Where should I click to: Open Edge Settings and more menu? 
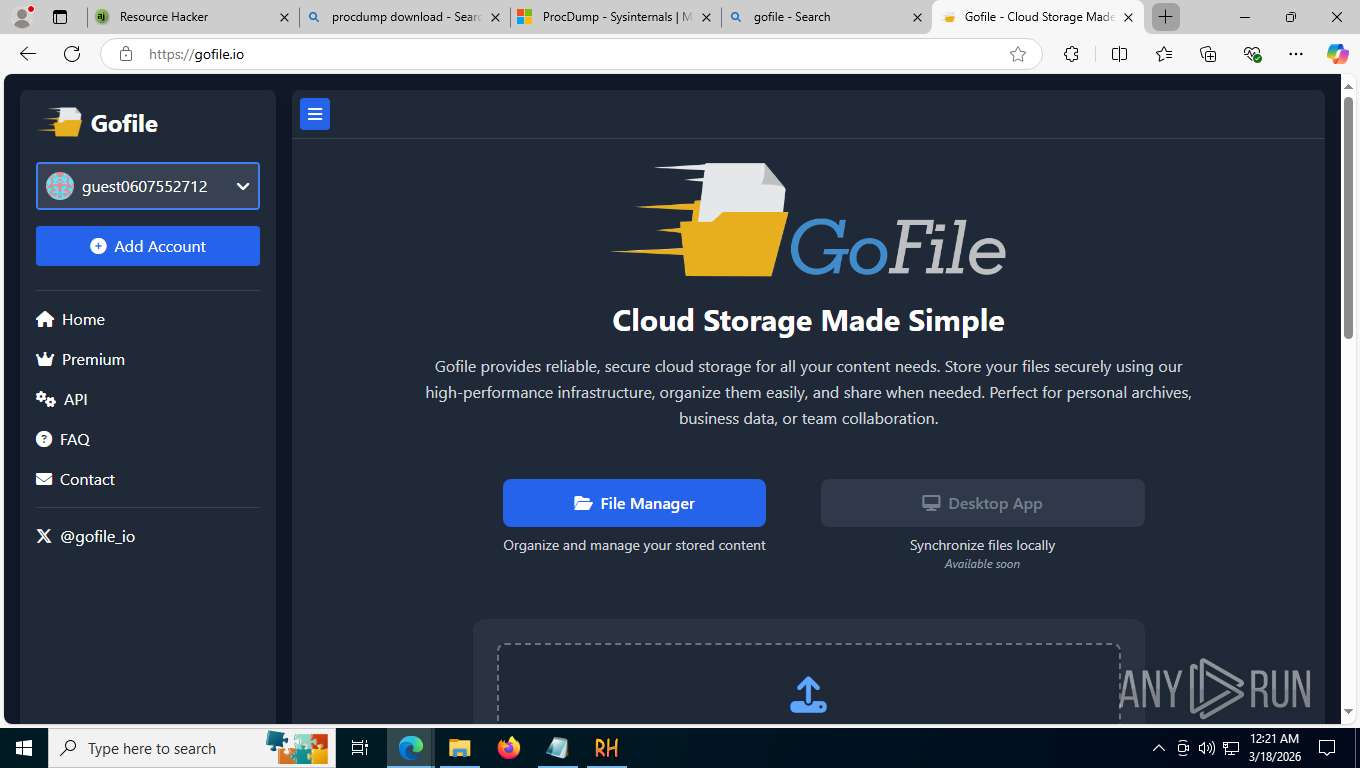point(1296,54)
